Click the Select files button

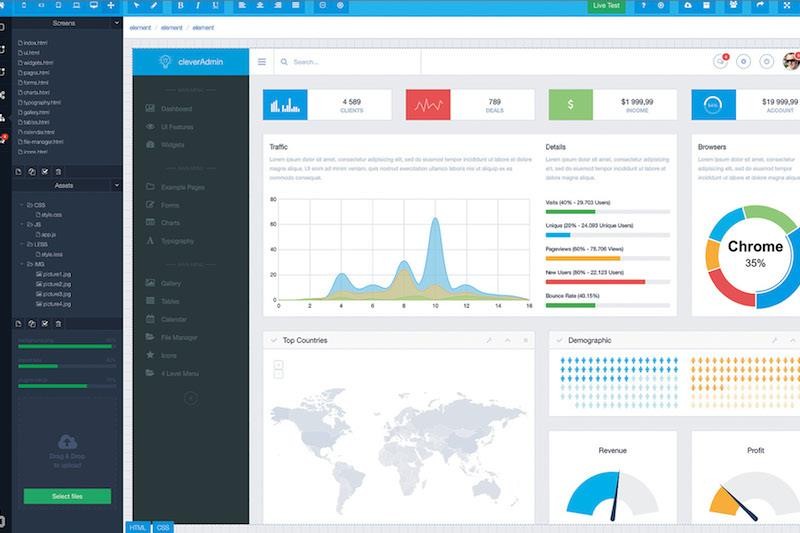(x=67, y=496)
